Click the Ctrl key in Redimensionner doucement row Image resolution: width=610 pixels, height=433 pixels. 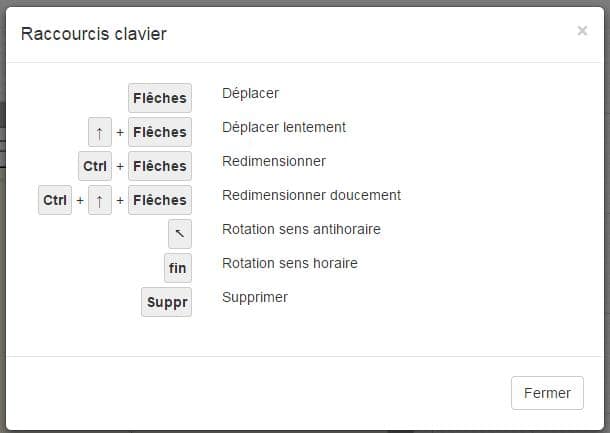[55, 200]
